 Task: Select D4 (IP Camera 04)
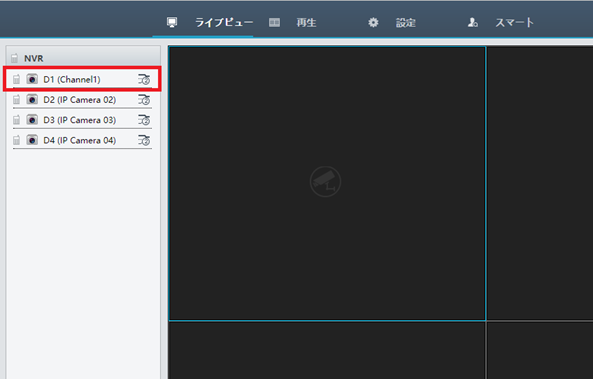(79, 140)
